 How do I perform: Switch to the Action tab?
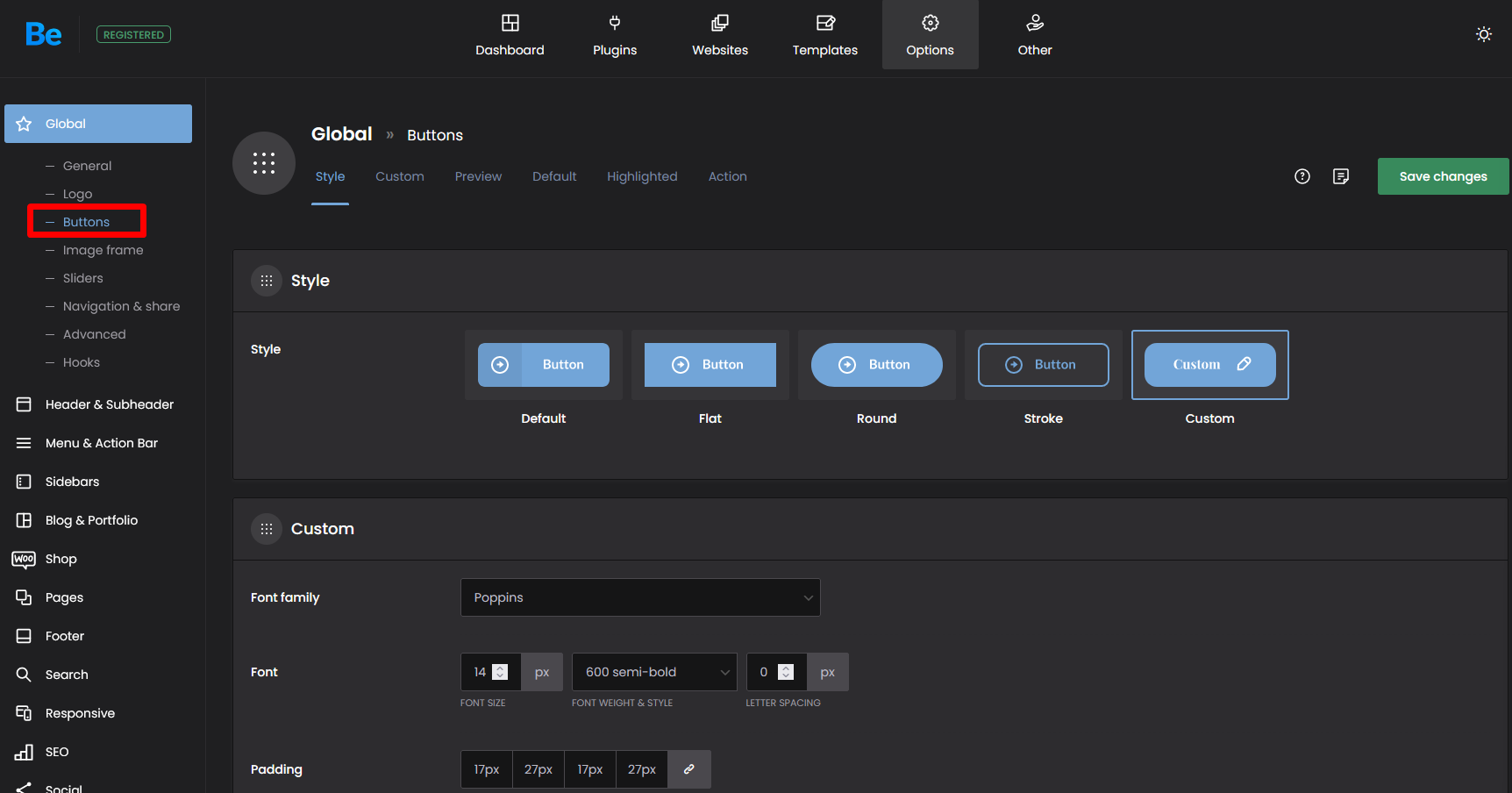click(x=728, y=176)
